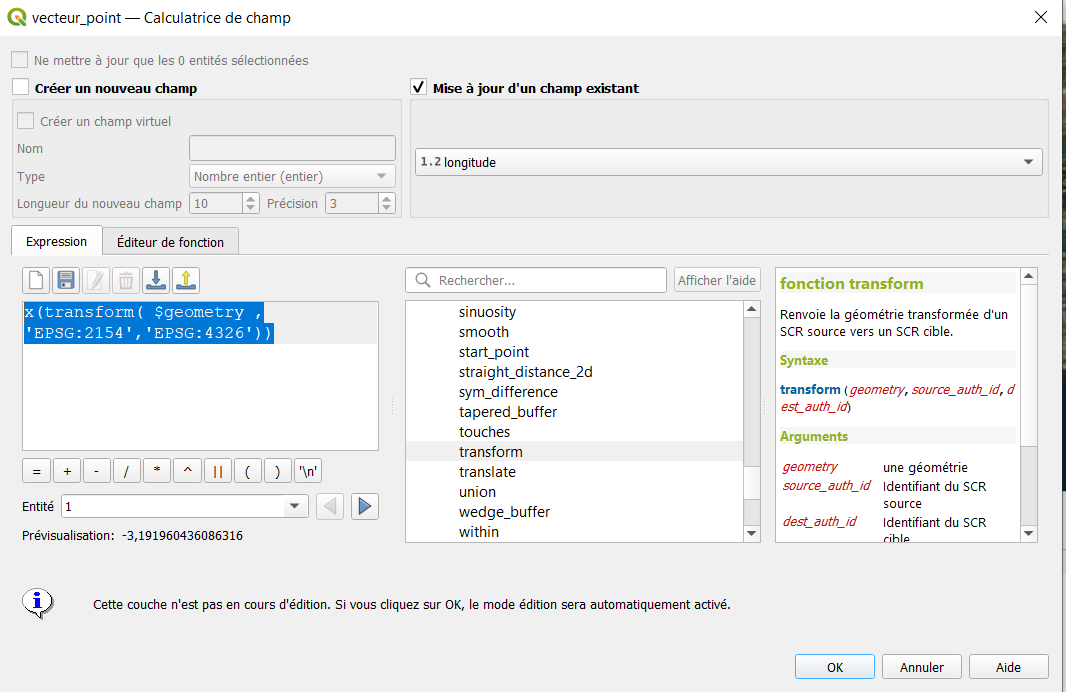
Task: Select the Expression tab
Action: [x=56, y=242]
